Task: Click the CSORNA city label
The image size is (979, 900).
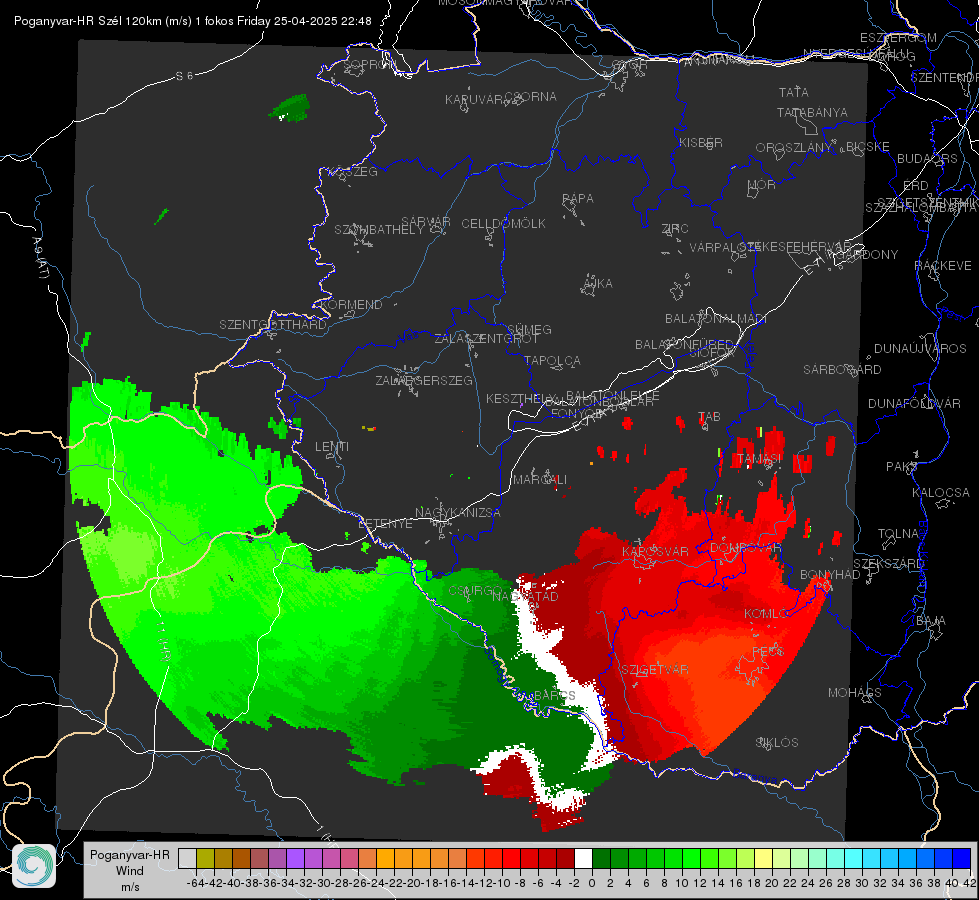Action: [x=531, y=97]
